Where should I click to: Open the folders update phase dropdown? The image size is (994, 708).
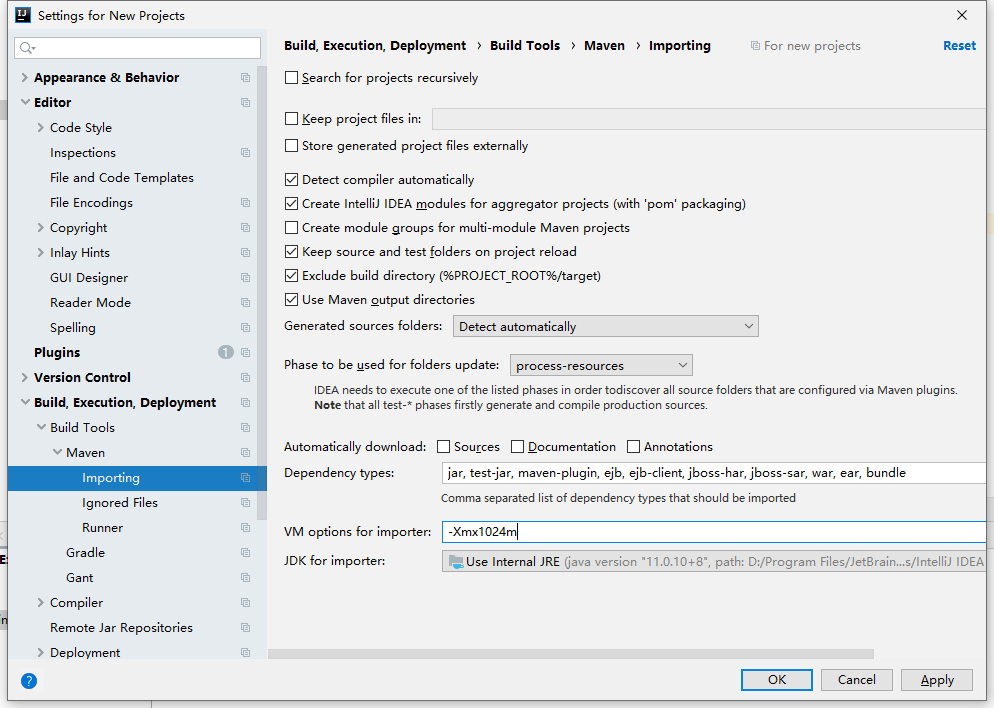point(601,366)
